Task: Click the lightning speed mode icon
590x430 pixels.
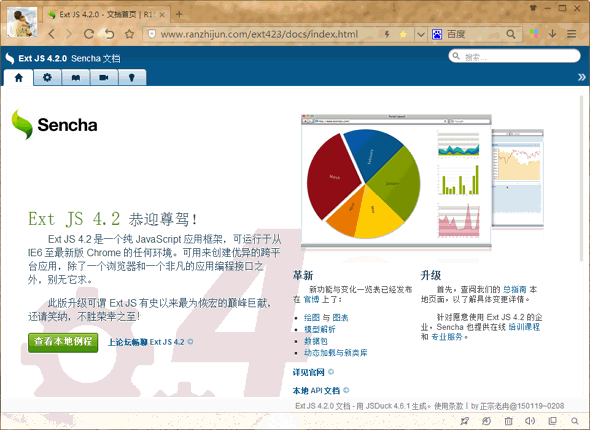Action: click(x=387, y=34)
